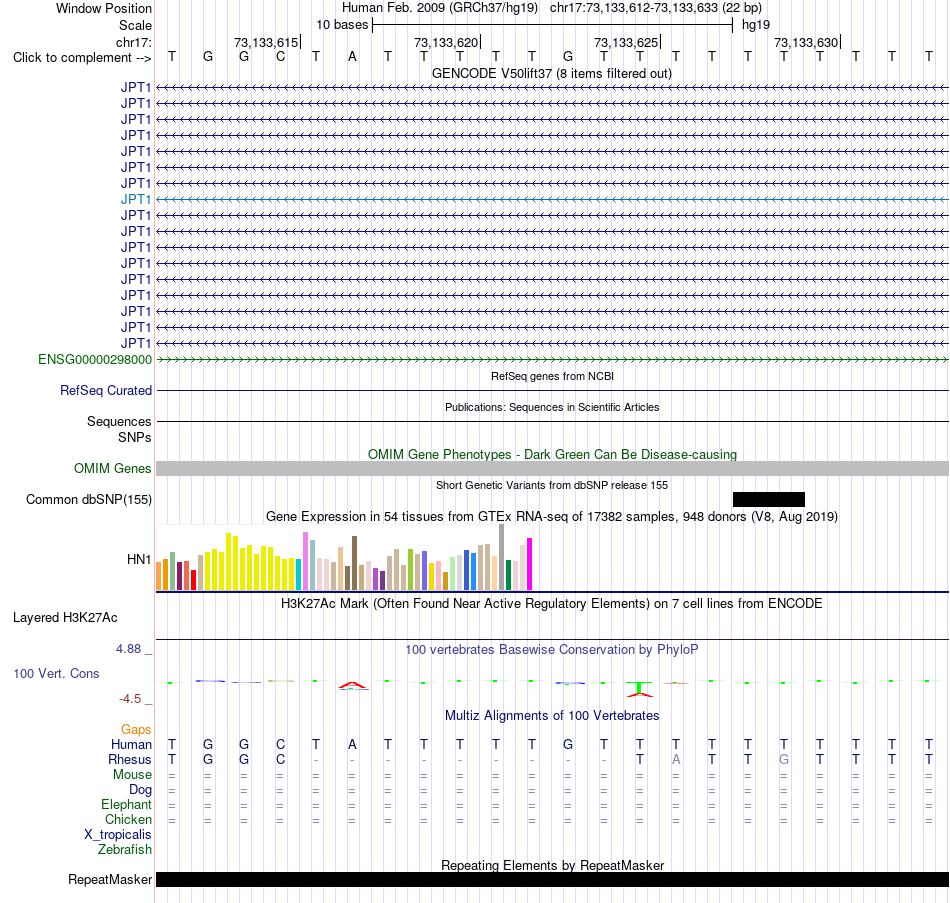Click the dark brown bar in GTEx chart
This screenshot has width=950, height=903.
355,563
